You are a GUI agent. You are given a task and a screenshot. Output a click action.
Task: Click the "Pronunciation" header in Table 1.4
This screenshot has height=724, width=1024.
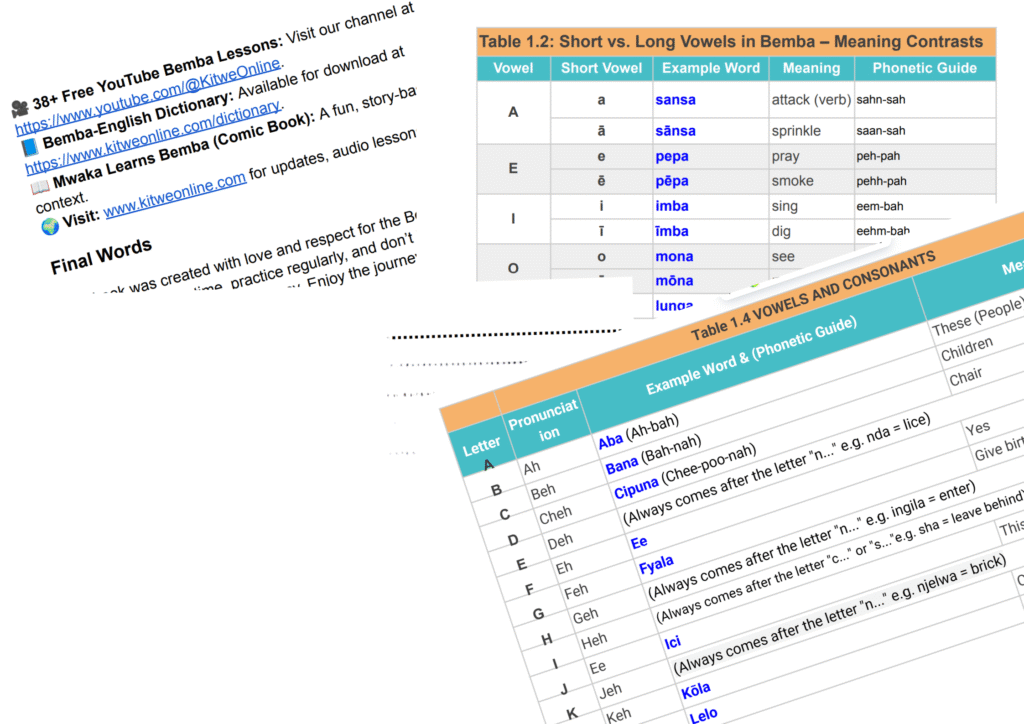[545, 423]
